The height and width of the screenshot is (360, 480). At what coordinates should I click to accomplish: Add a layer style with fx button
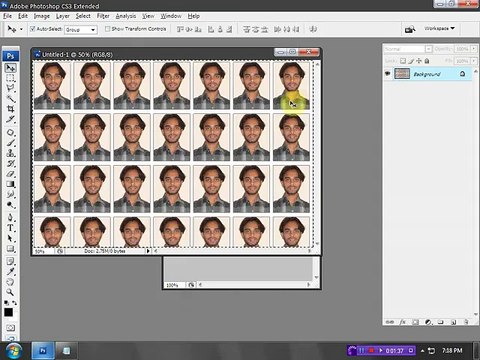(x=403, y=322)
